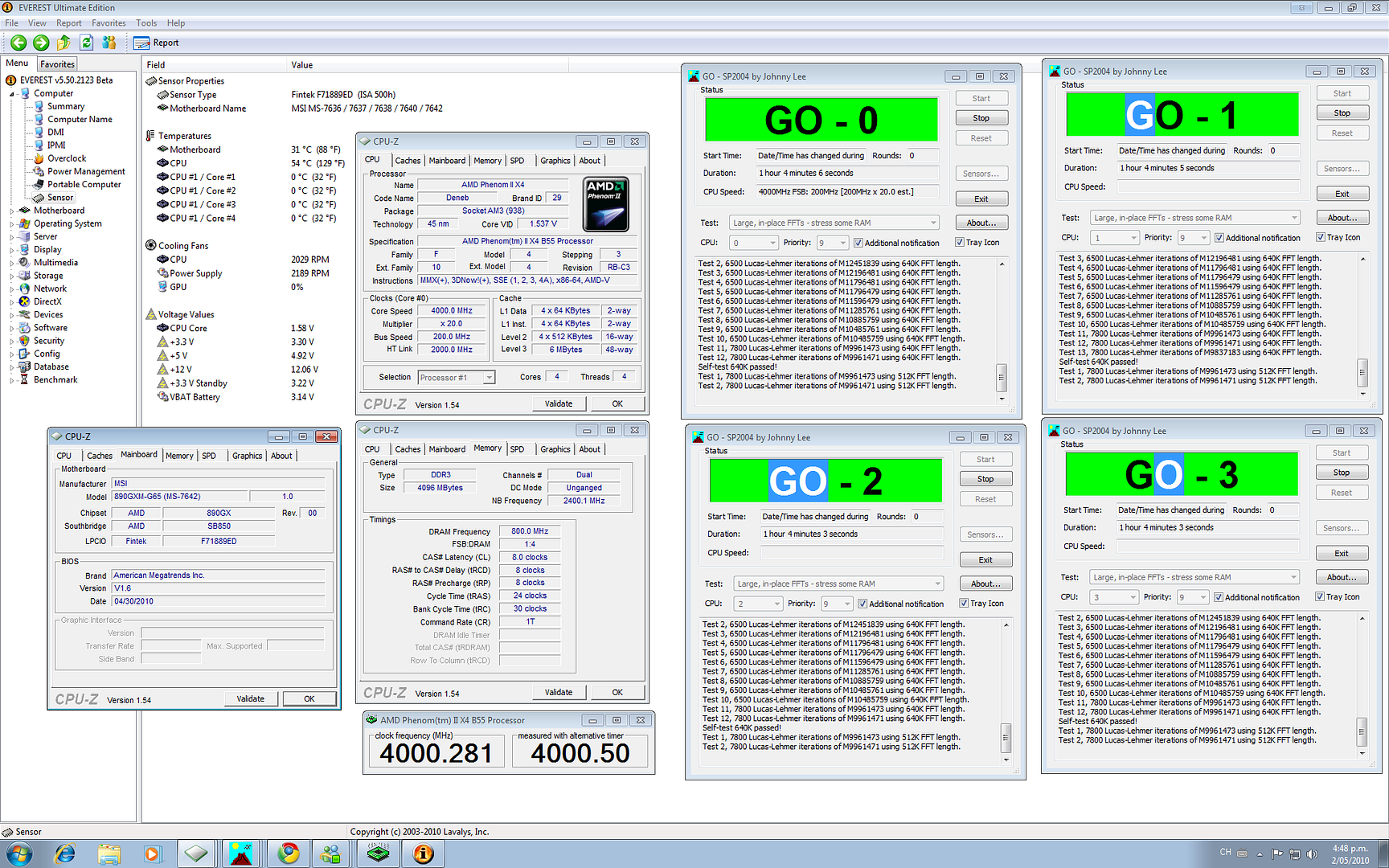Screen dimensions: 1389x868
Task: Click the volume speaker icon in system tray
Action: point(1312,854)
